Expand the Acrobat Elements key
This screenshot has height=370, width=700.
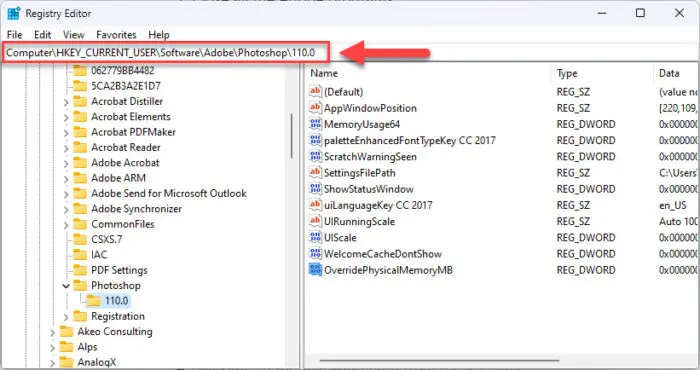pyautogui.click(x=66, y=117)
